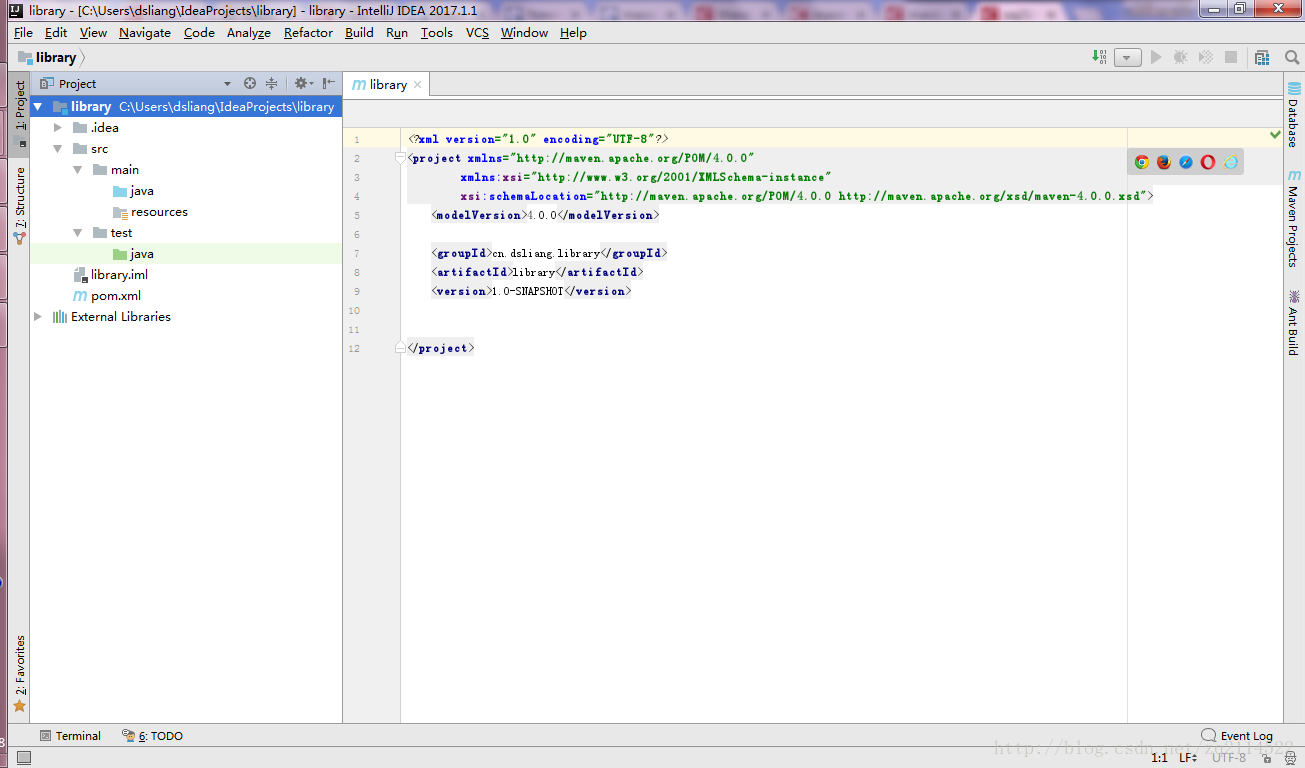The image size is (1305, 768).
Task: Select the library editor tab
Action: click(388, 85)
